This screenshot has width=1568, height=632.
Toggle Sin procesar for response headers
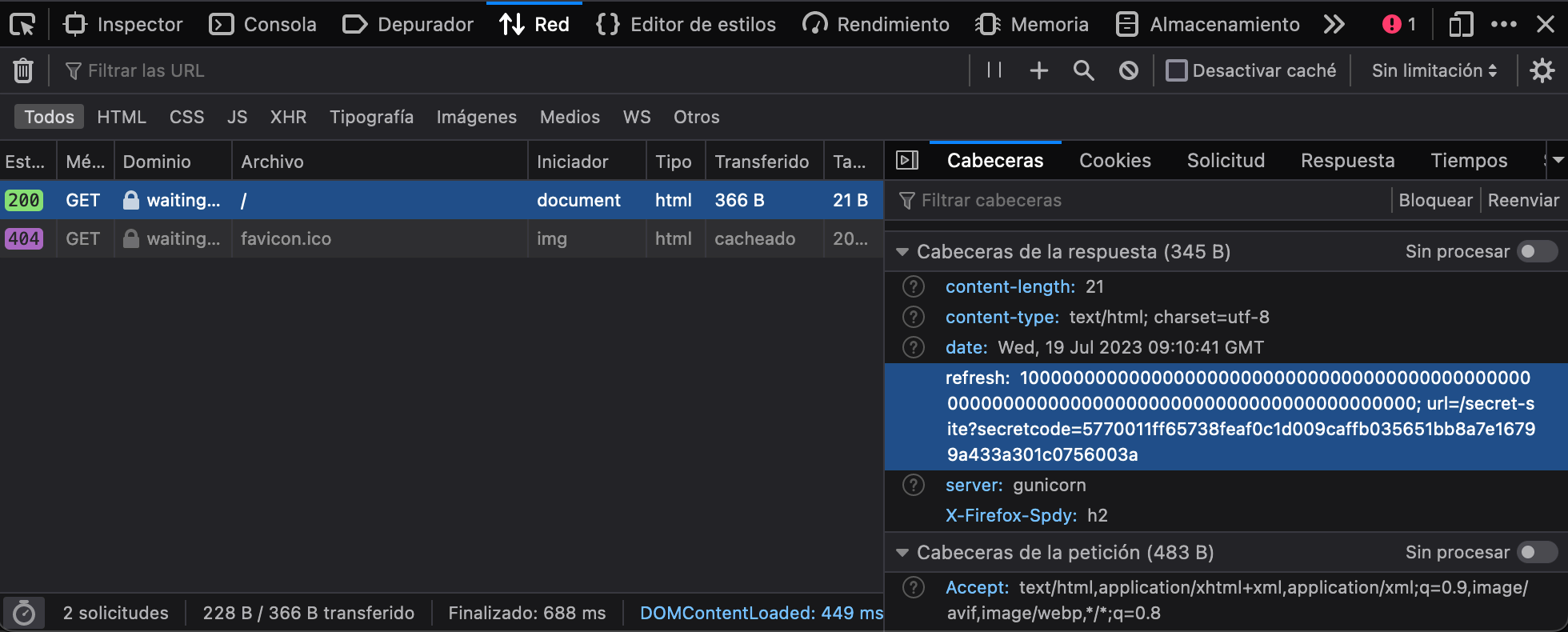click(x=1538, y=251)
